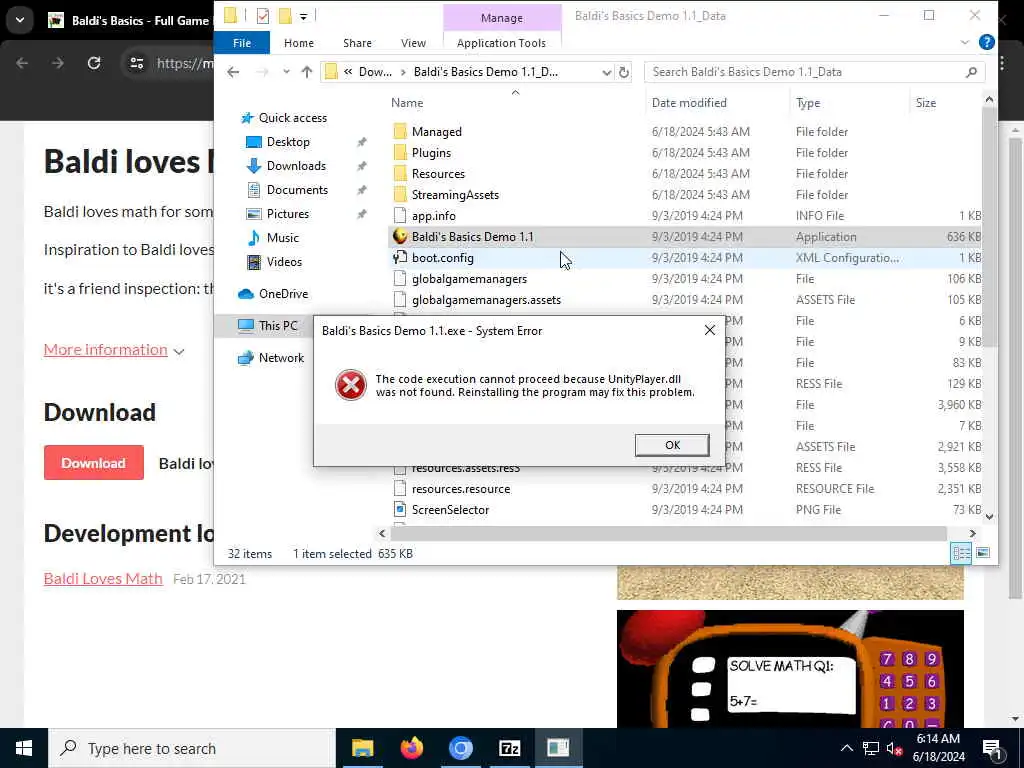Click the Explorer back arrow
The width and height of the screenshot is (1024, 768).
(233, 72)
